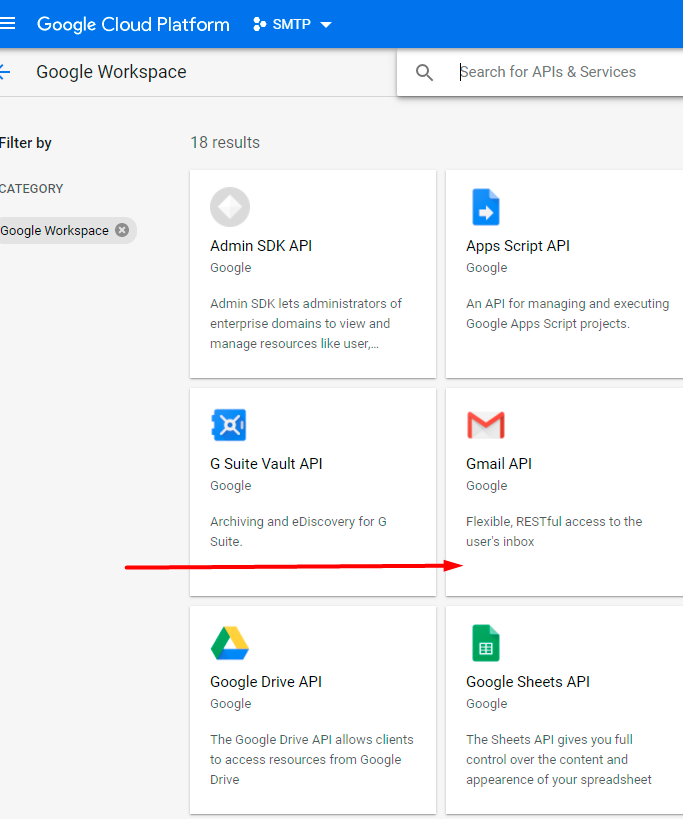Open the Admin SDK API title
Image resolution: width=683 pixels, height=819 pixels.
point(261,246)
